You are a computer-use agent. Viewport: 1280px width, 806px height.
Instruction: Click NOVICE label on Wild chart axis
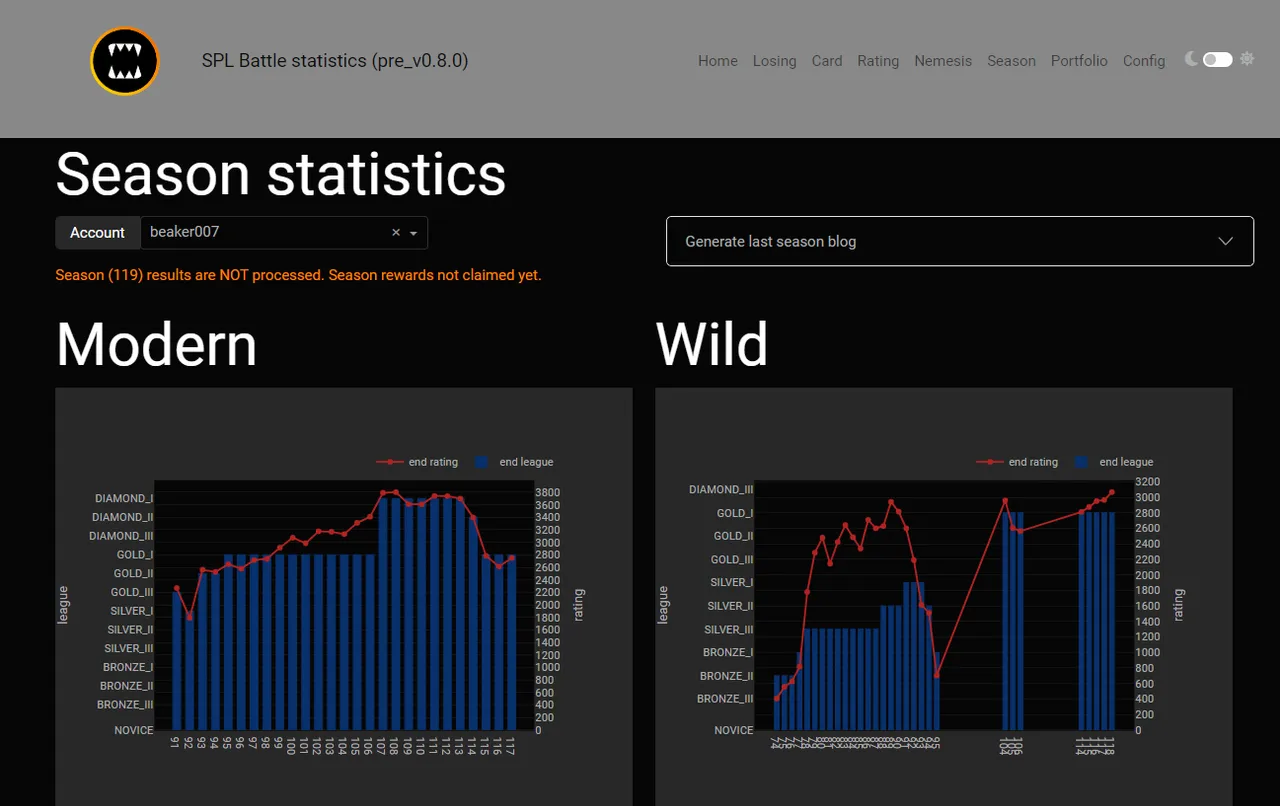734,730
